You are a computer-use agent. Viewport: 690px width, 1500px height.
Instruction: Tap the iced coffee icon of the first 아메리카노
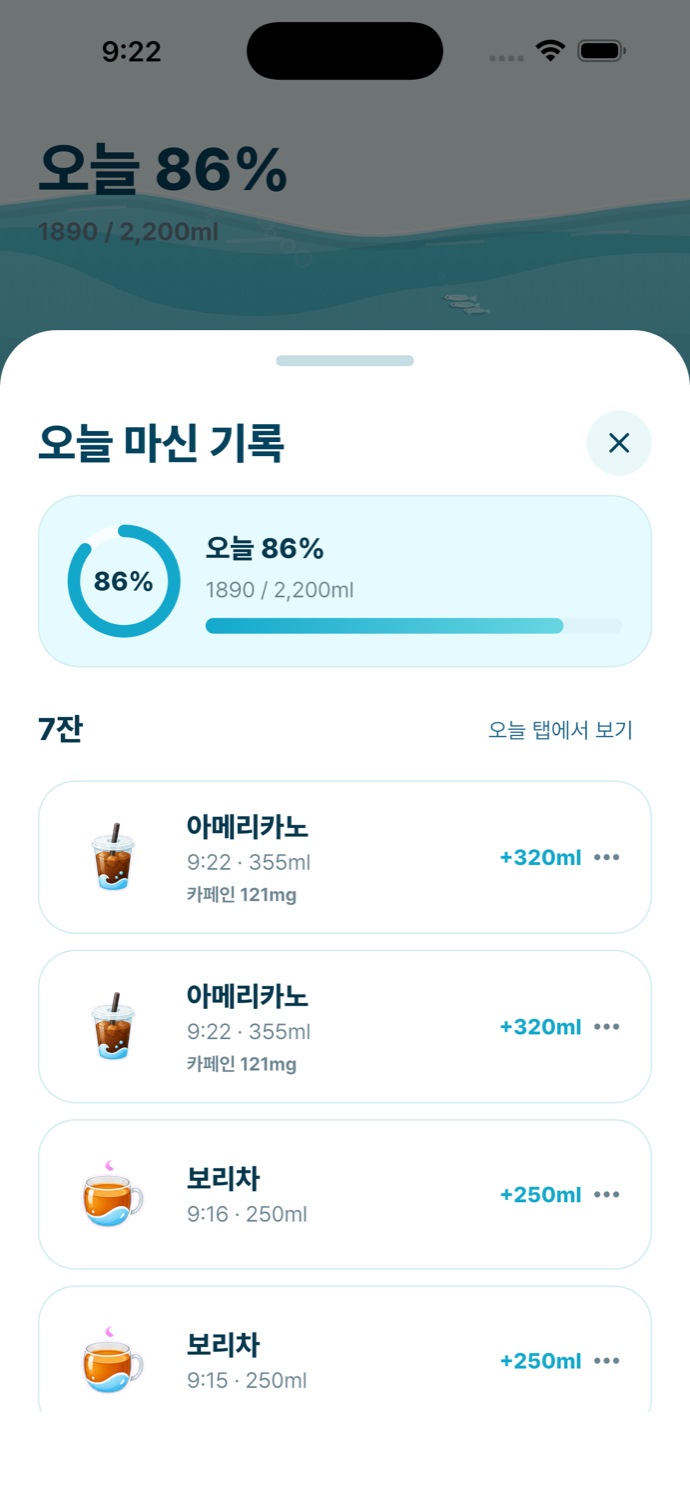(112, 857)
